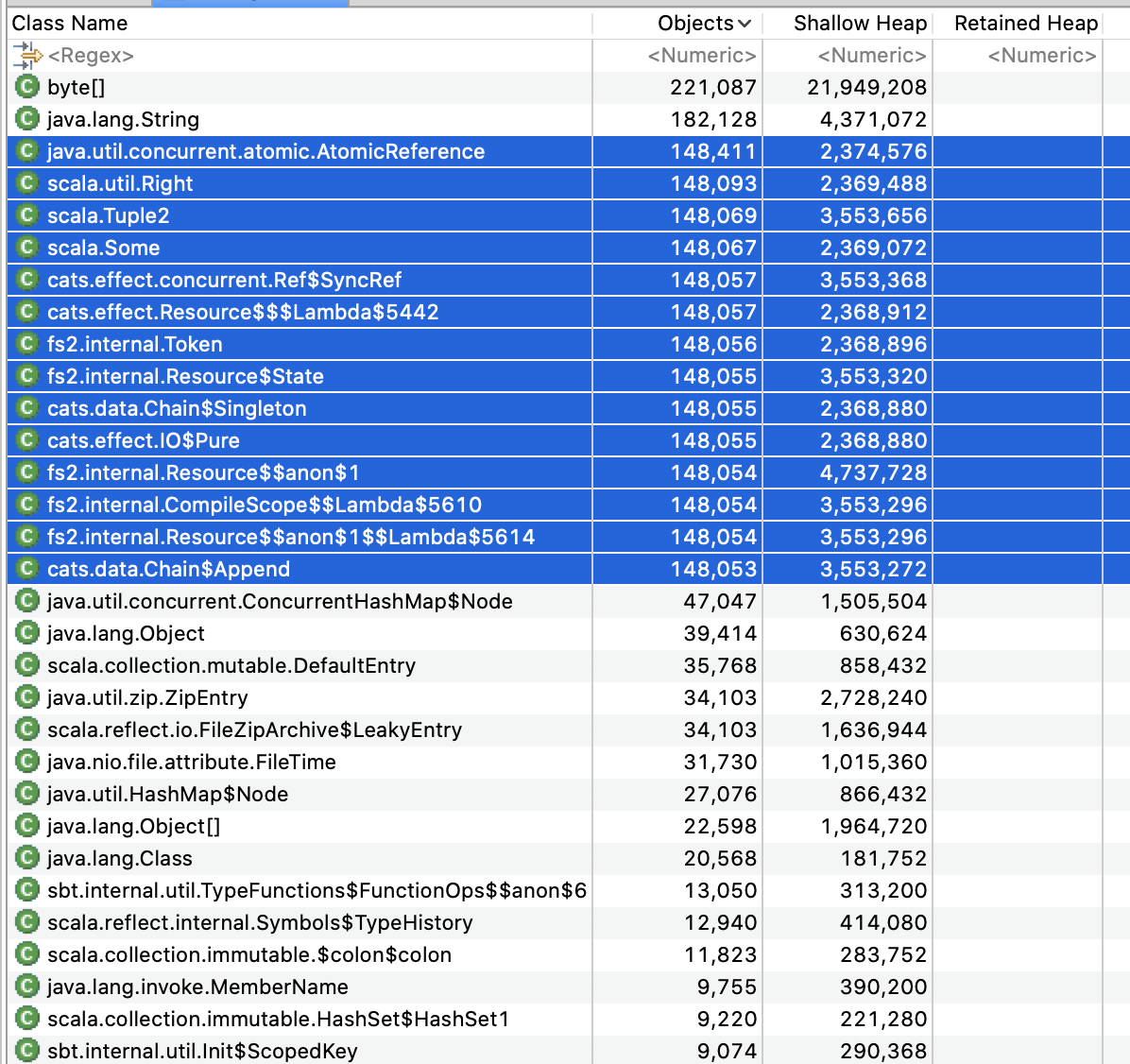Viewport: 1130px width, 1064px height.
Task: Click the java.lang.Object class icon
Action: (x=27, y=633)
